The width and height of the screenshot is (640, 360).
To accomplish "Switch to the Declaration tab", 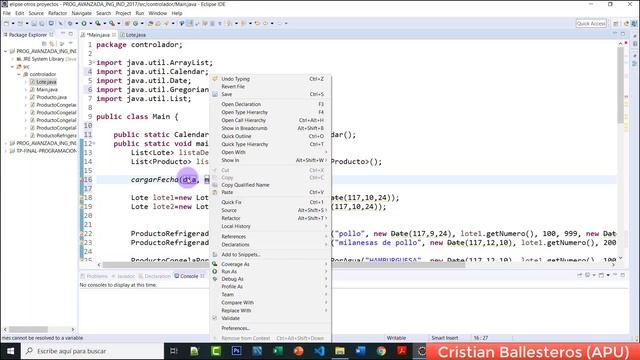I will [x=155, y=276].
